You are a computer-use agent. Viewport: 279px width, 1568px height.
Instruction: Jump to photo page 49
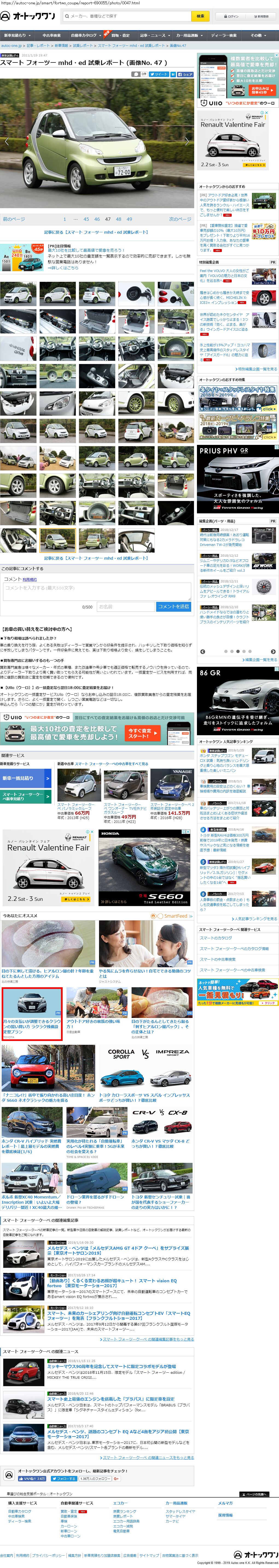coord(129,219)
